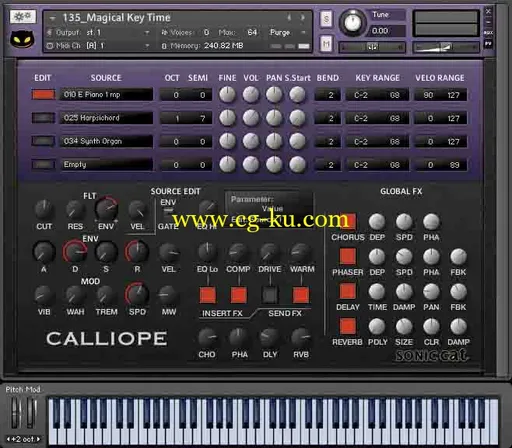Viewport: 512px width, 448px height.
Task: Toggle the REVERB global effect
Action: [348, 326]
